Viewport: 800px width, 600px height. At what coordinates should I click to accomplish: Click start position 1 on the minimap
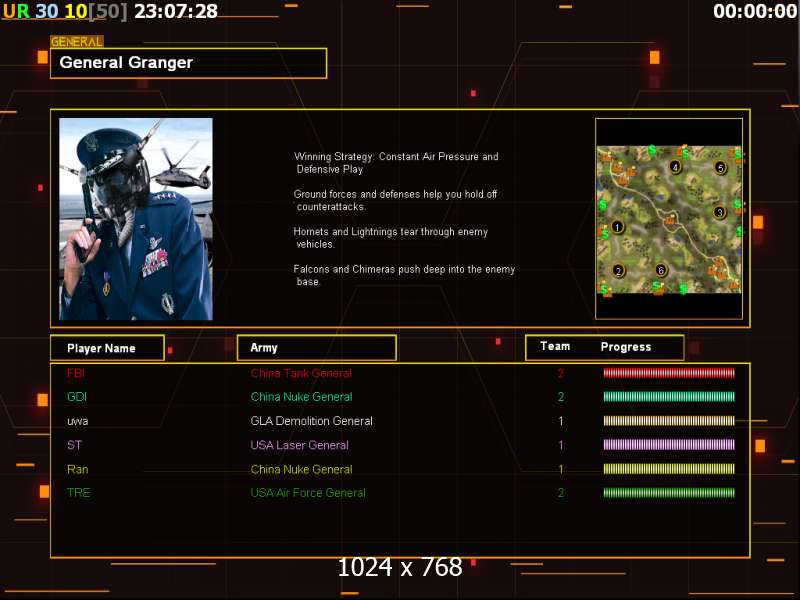coord(617,227)
